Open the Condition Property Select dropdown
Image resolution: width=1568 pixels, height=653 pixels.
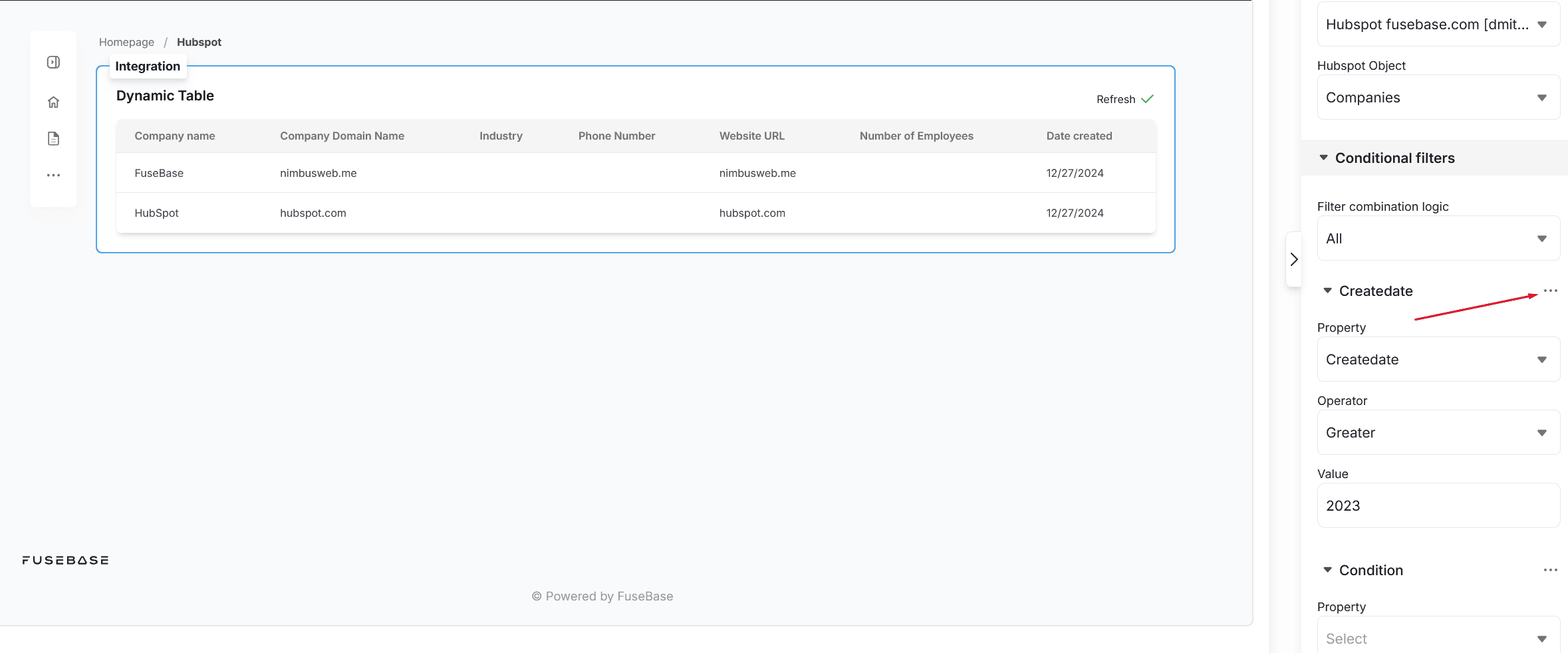pyautogui.click(x=1438, y=636)
